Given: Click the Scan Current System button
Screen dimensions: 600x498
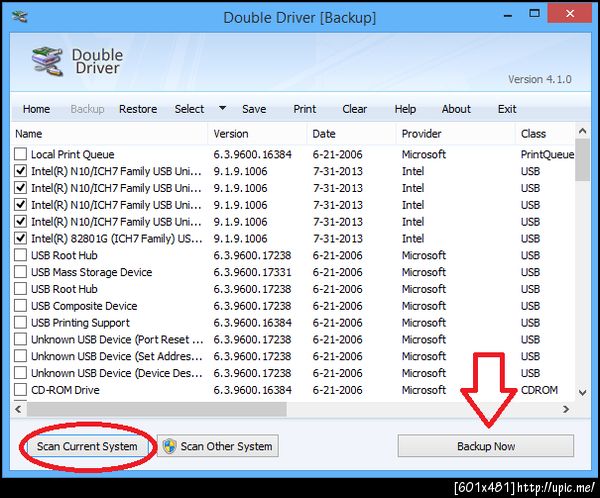Looking at the screenshot, I should pyautogui.click(x=87, y=446).
